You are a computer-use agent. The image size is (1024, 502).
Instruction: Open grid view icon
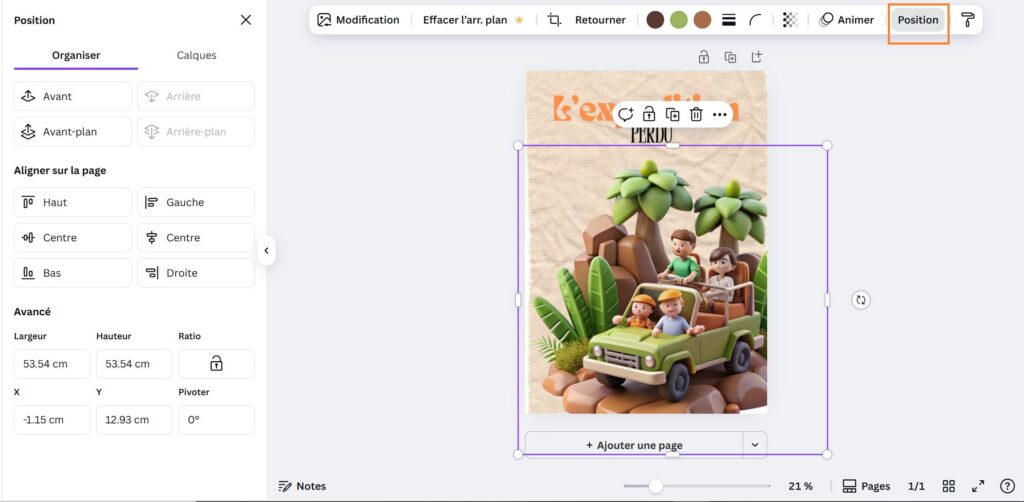pyautogui.click(x=948, y=486)
